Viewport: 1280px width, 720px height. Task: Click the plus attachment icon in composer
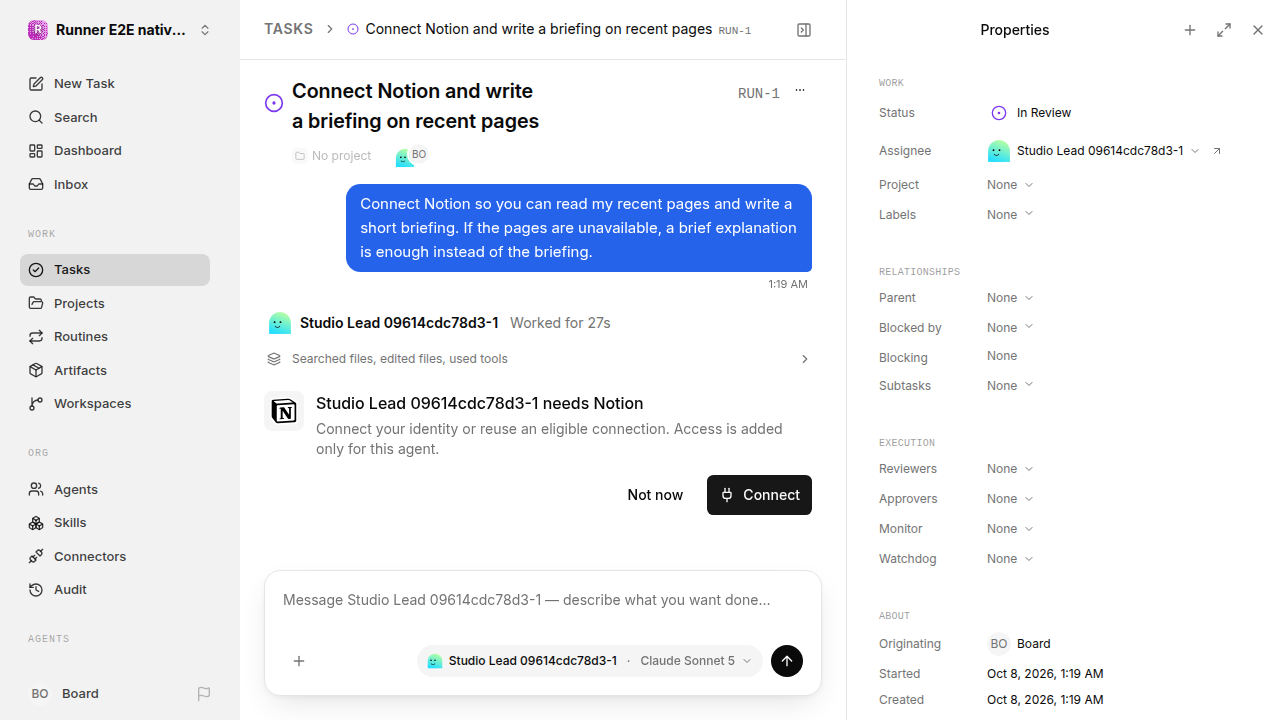coord(299,661)
